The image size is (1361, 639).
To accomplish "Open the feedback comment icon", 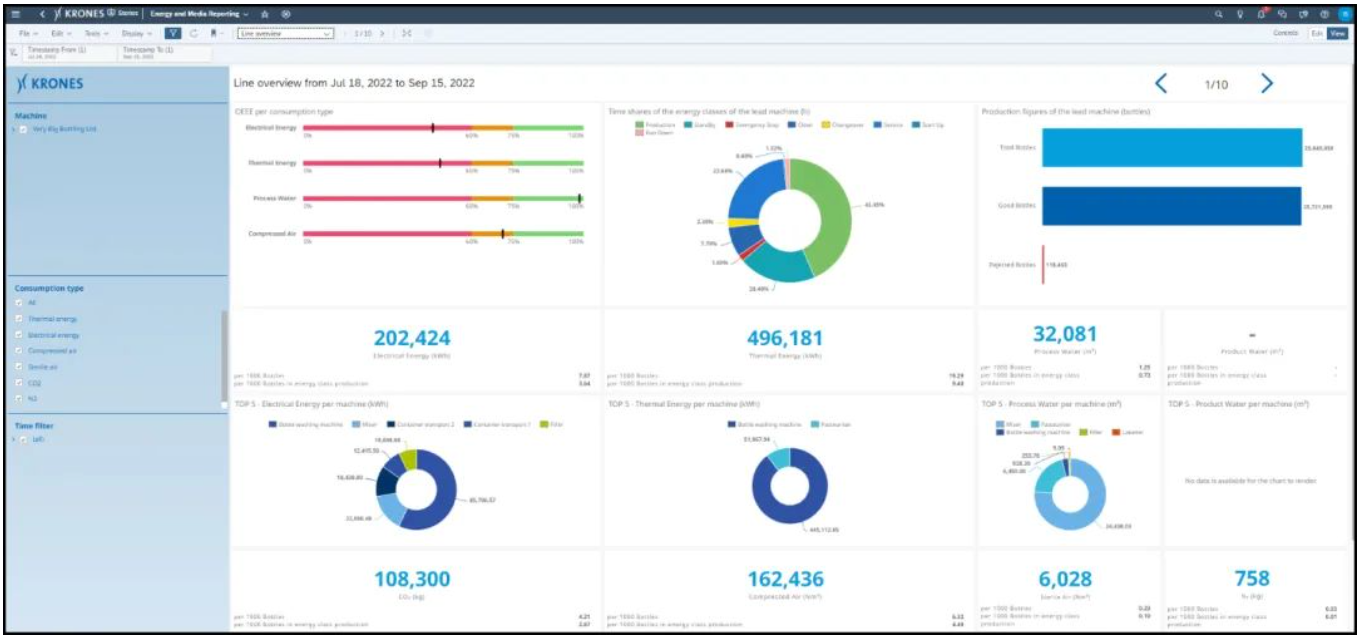I will (x=1304, y=14).
